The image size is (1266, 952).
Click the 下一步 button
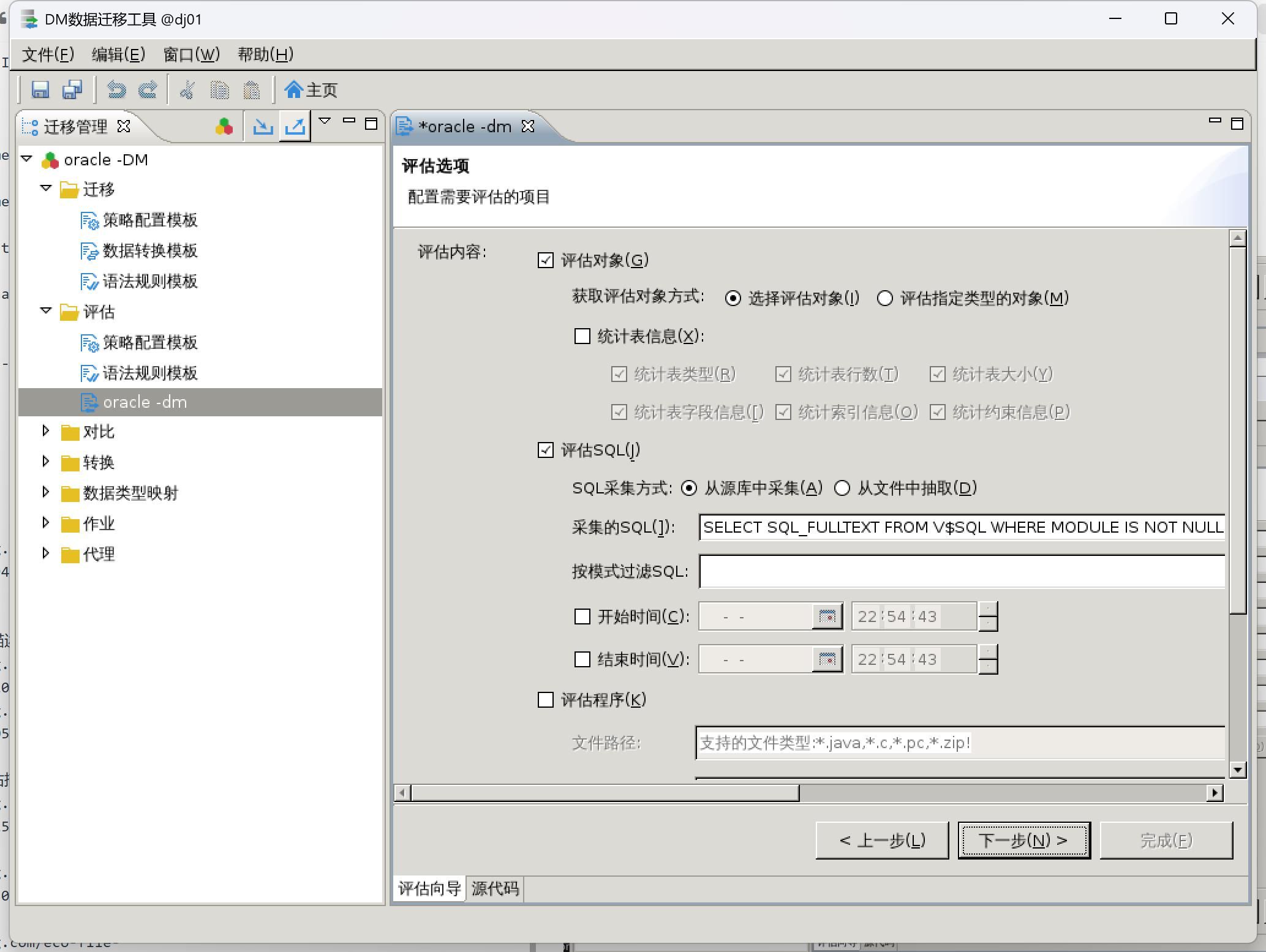1023,840
